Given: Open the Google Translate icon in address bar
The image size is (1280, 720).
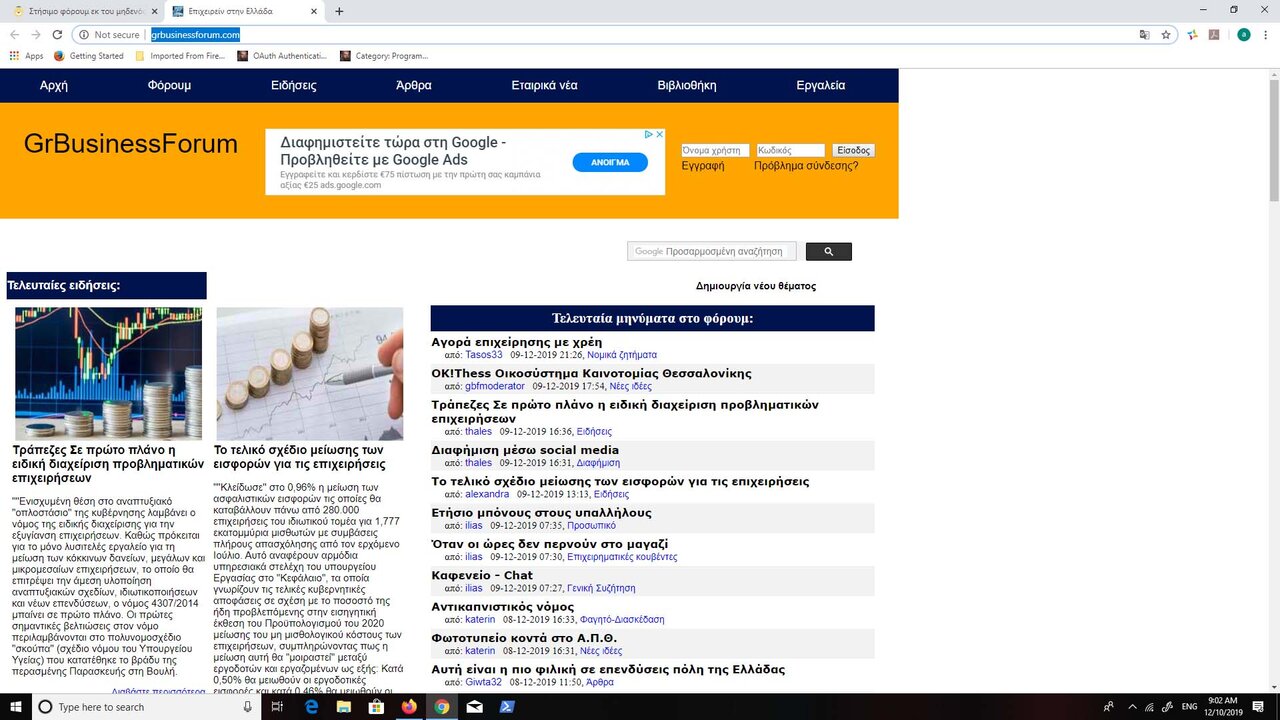Looking at the screenshot, I should pyautogui.click(x=1144, y=35).
